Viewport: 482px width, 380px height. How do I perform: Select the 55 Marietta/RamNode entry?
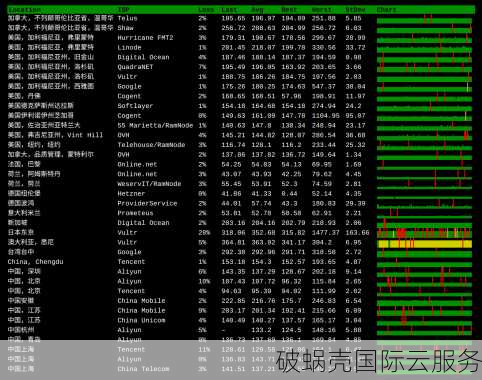[155, 126]
